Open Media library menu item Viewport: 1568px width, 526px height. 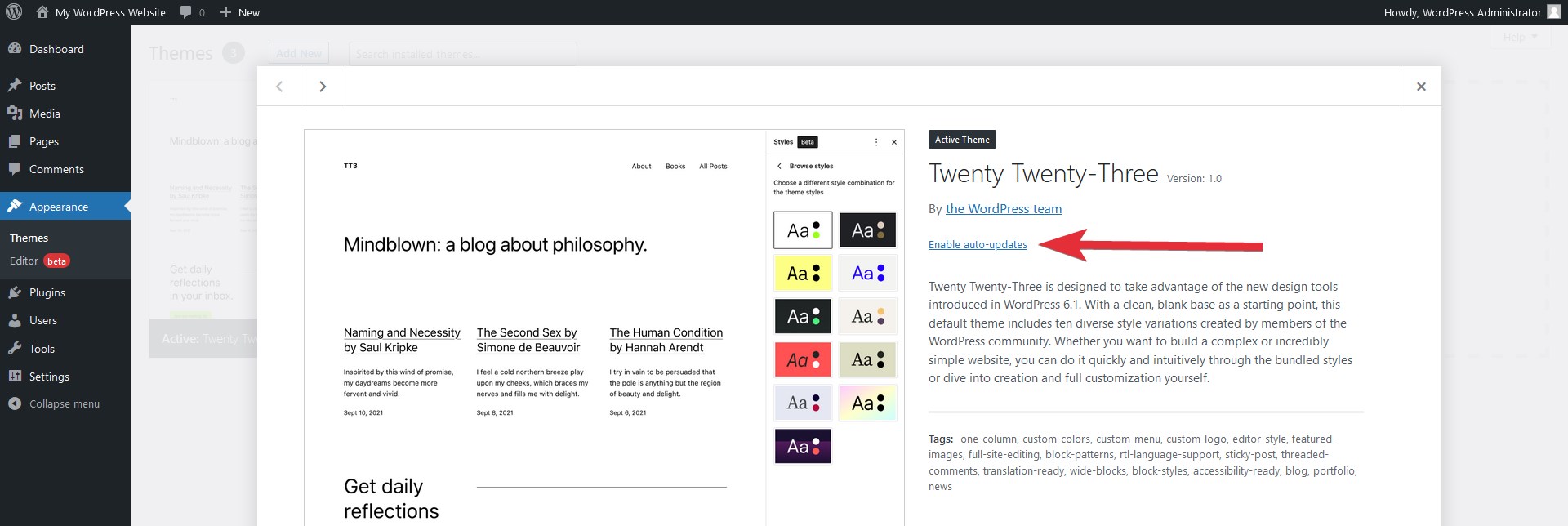[x=65, y=114]
